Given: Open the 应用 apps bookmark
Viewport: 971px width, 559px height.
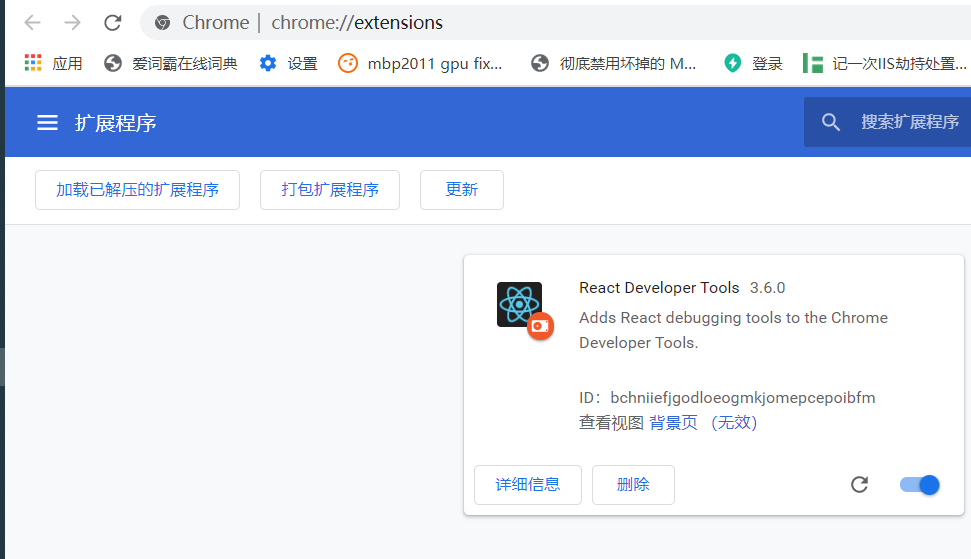Looking at the screenshot, I should 53,63.
